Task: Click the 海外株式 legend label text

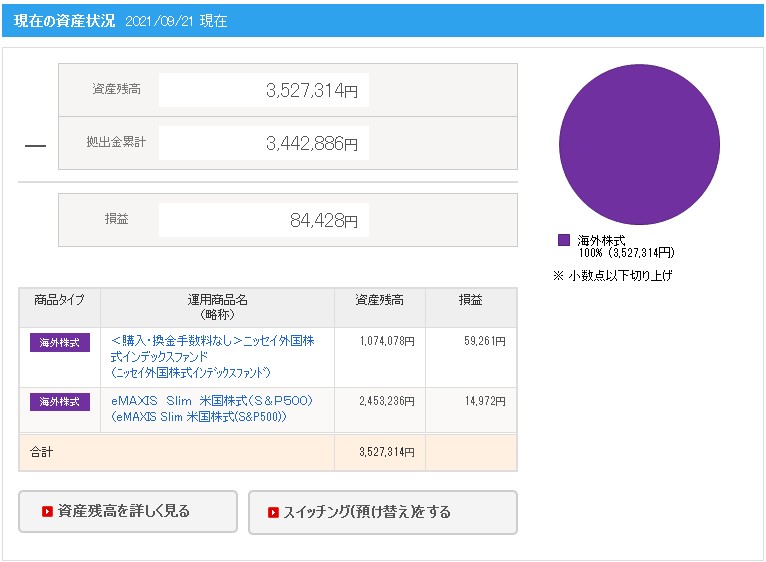Action: (601, 240)
